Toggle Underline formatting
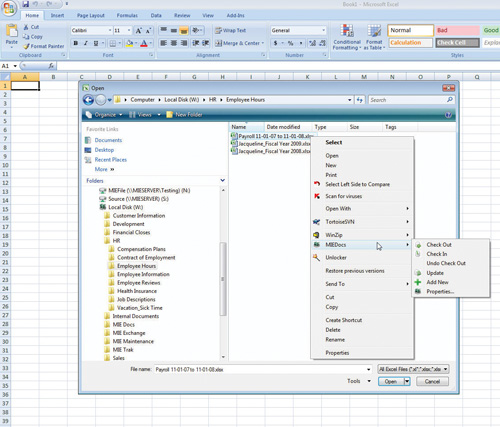Screen dimensions: 500x427 [x=96, y=43]
